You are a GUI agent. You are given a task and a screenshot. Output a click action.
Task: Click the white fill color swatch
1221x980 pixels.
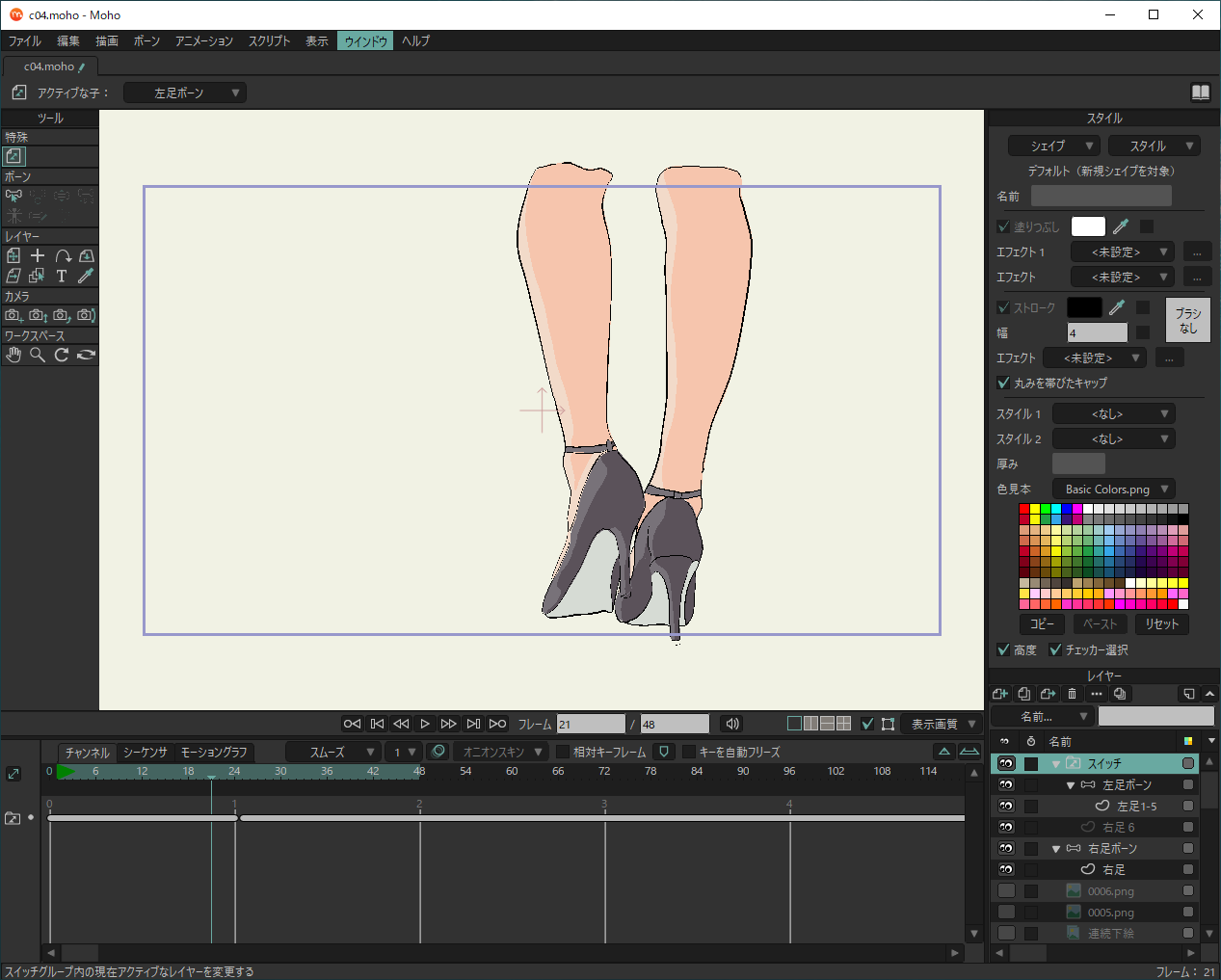point(1088,226)
